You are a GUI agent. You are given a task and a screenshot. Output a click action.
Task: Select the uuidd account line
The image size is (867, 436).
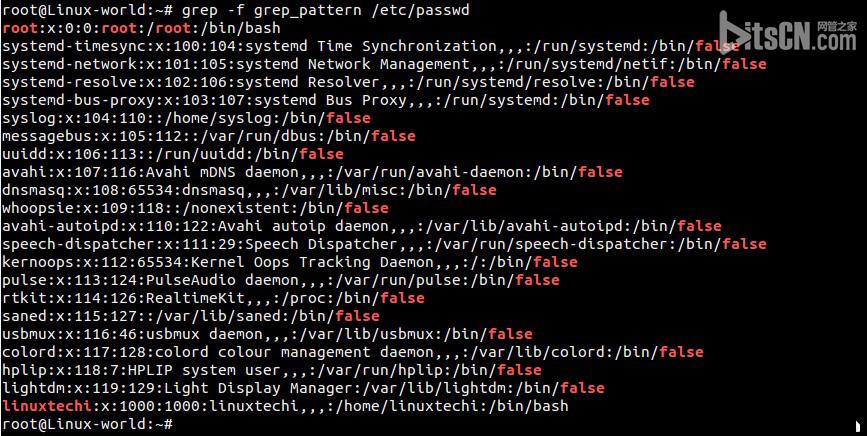point(173,154)
